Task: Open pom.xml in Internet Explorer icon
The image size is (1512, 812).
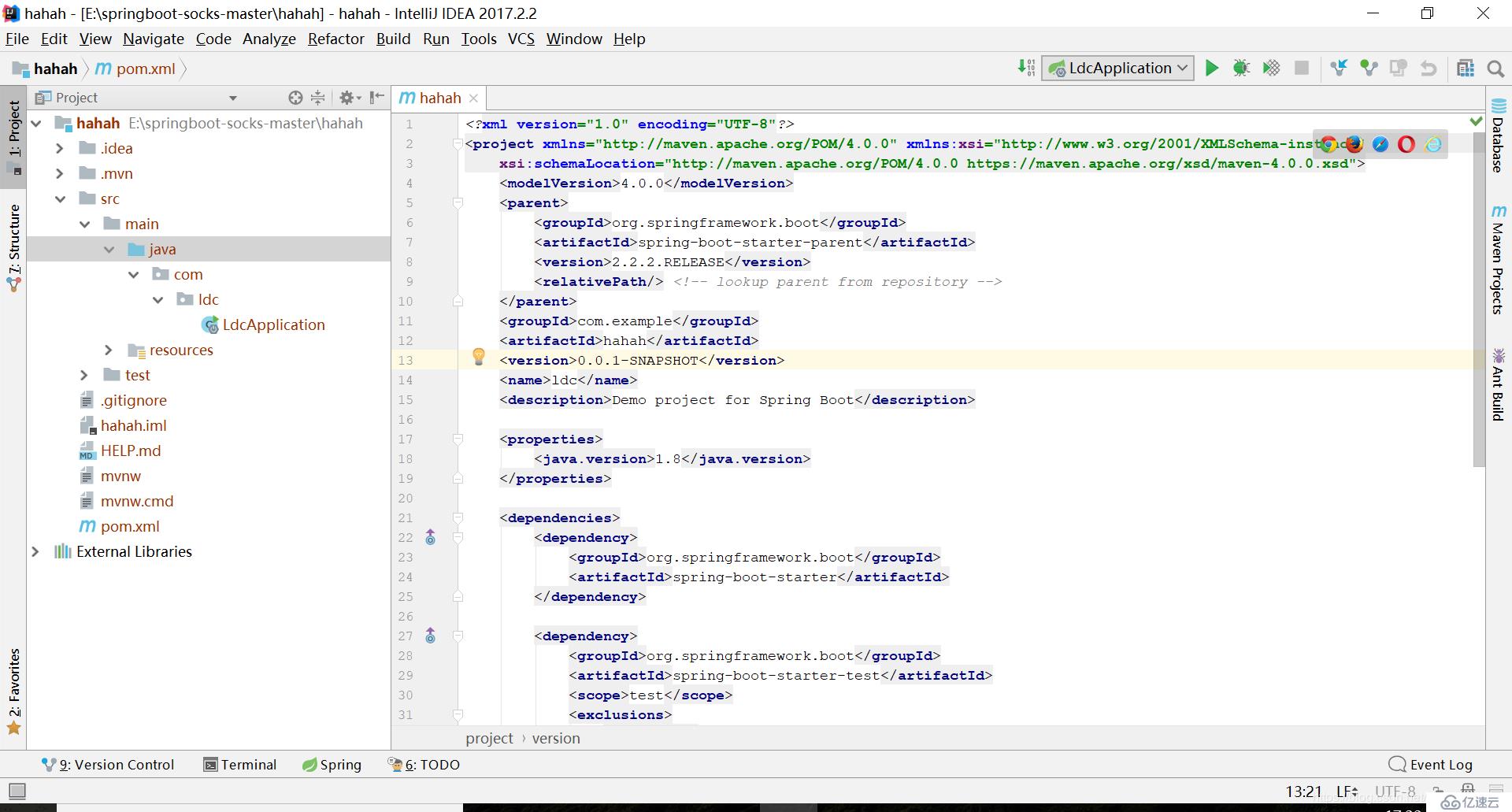Action: (x=1433, y=144)
